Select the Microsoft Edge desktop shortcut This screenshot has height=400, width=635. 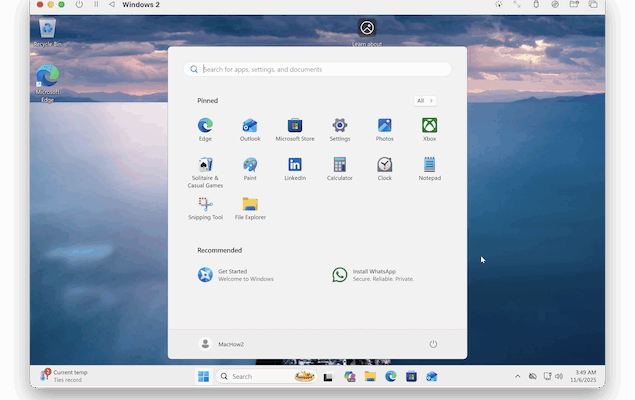pos(47,84)
